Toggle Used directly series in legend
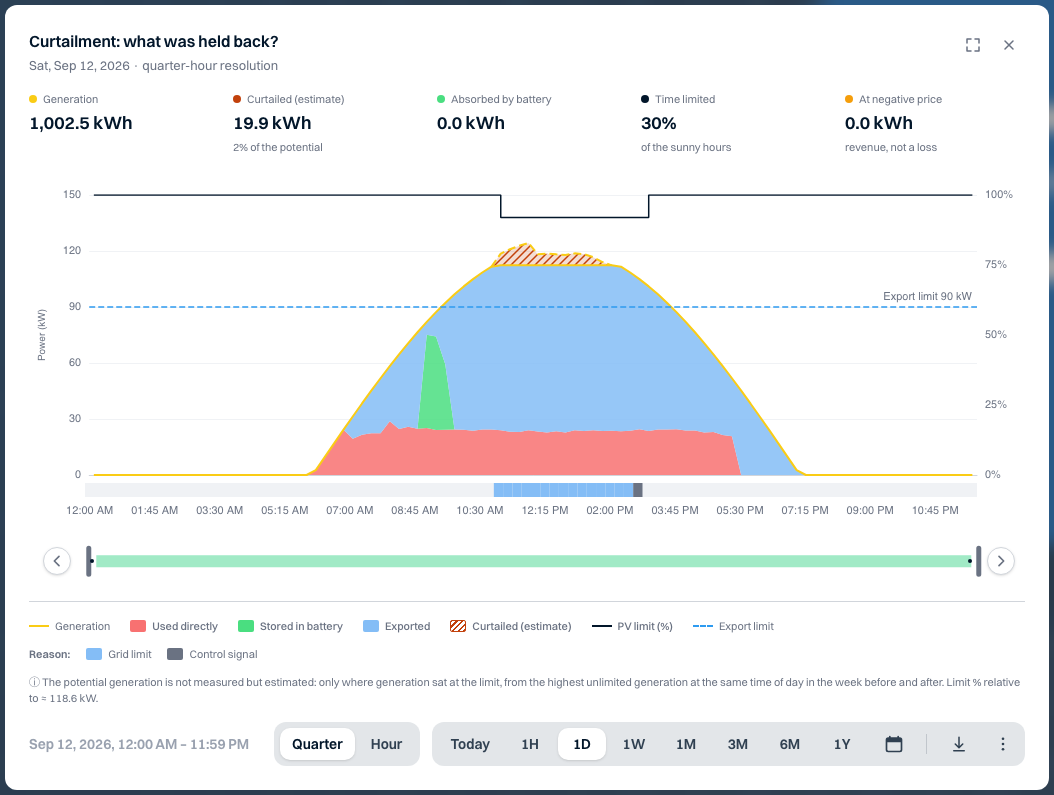Screen dimensions: 1054x795 174,626
